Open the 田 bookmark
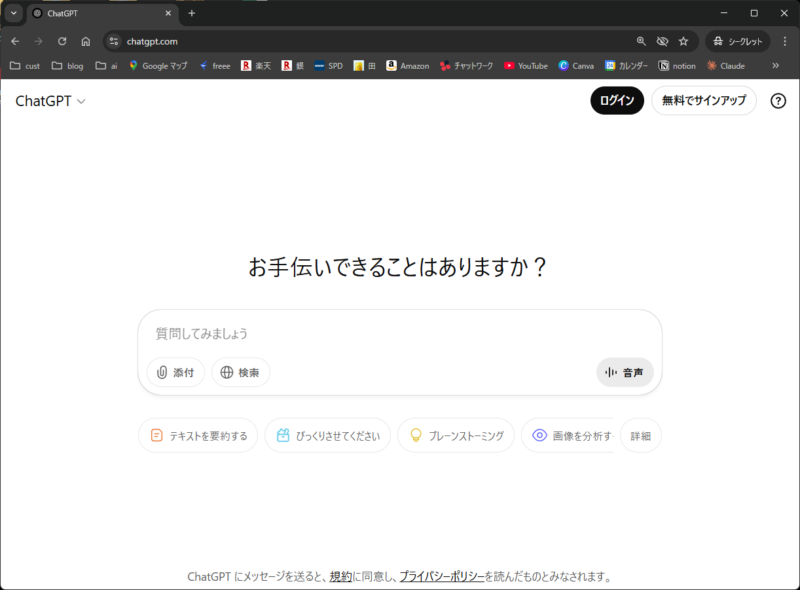The image size is (800, 590). click(365, 66)
